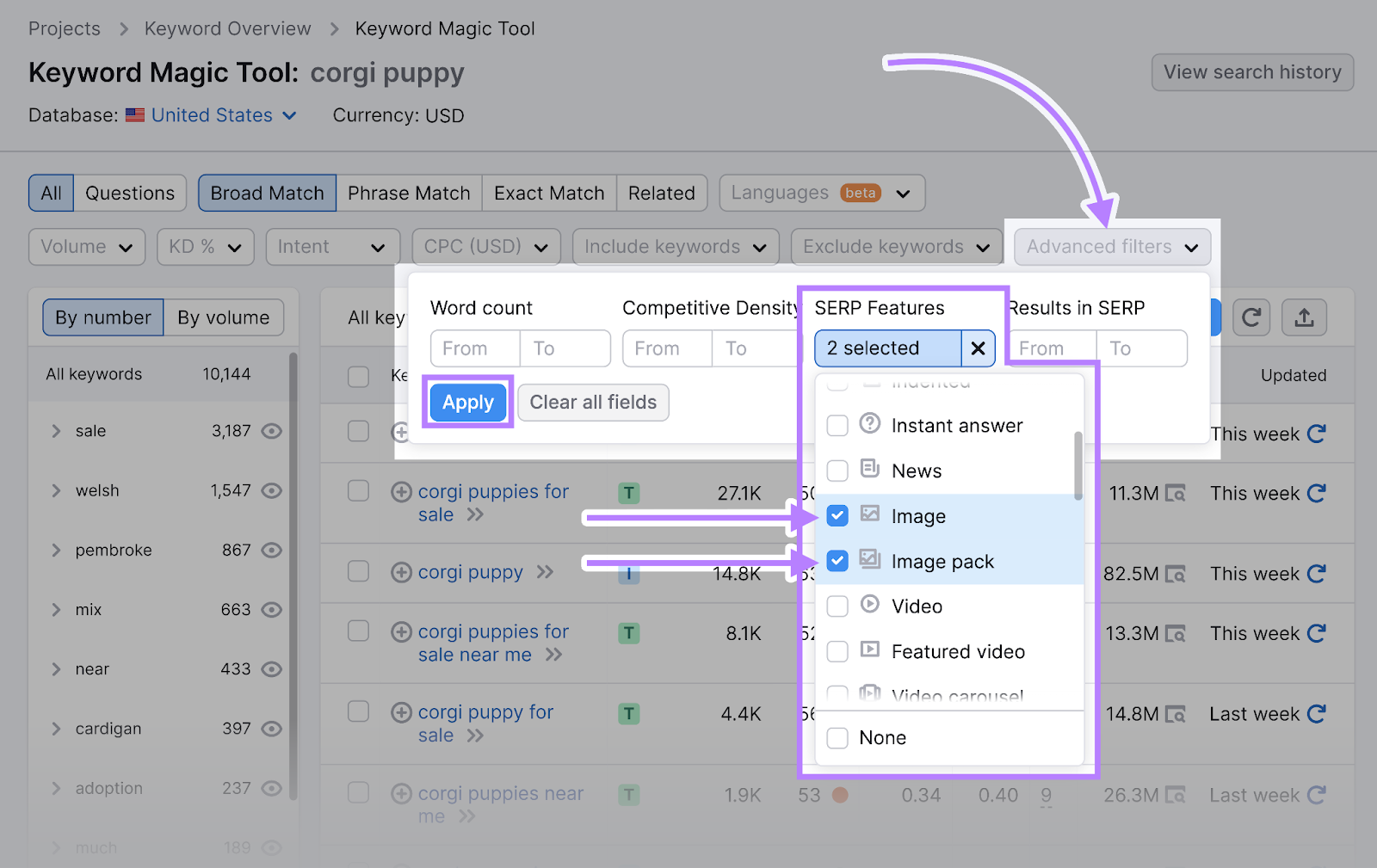Select the 'corgi puppy' row checkbox

pos(358,571)
